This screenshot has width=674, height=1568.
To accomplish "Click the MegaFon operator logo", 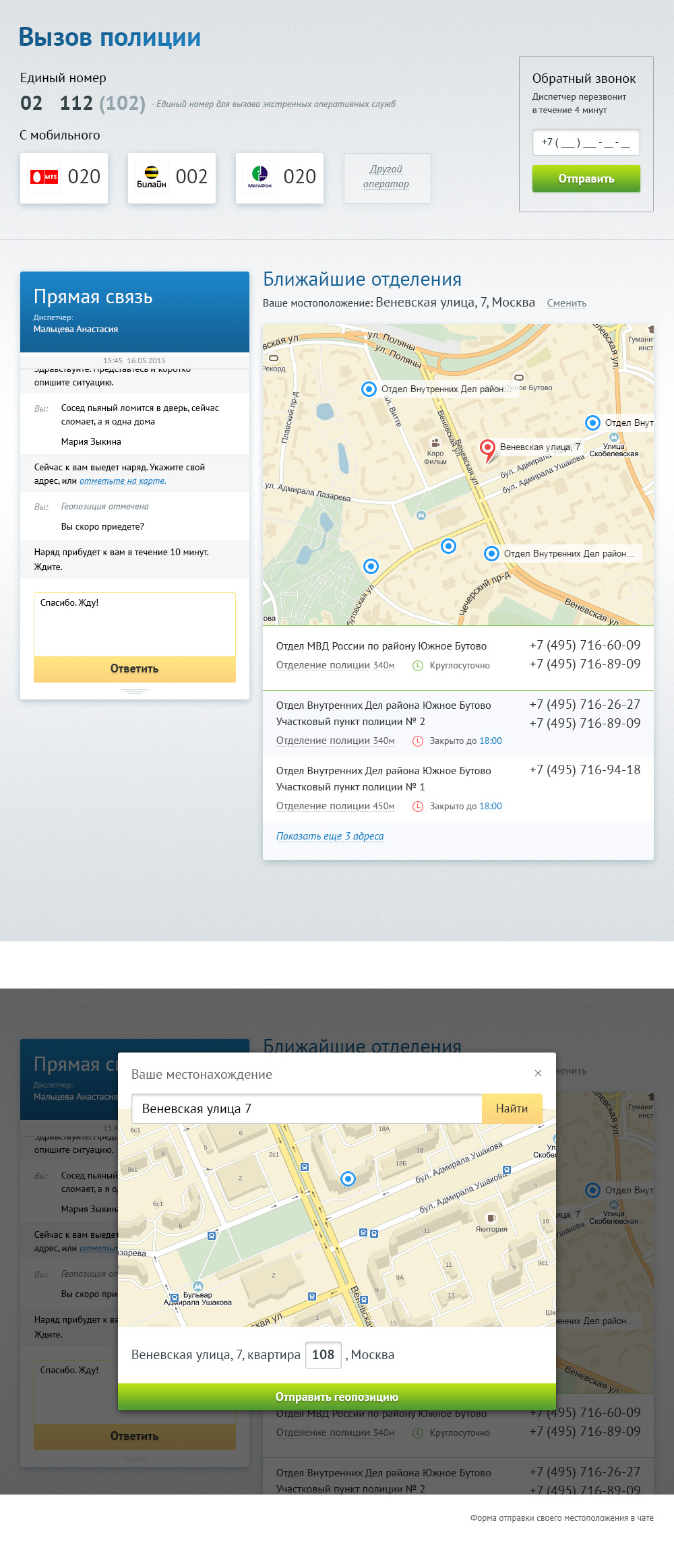I will pyautogui.click(x=259, y=177).
